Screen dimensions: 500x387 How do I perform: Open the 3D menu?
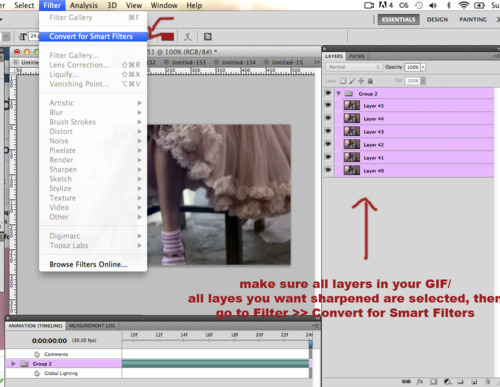tap(112, 5)
